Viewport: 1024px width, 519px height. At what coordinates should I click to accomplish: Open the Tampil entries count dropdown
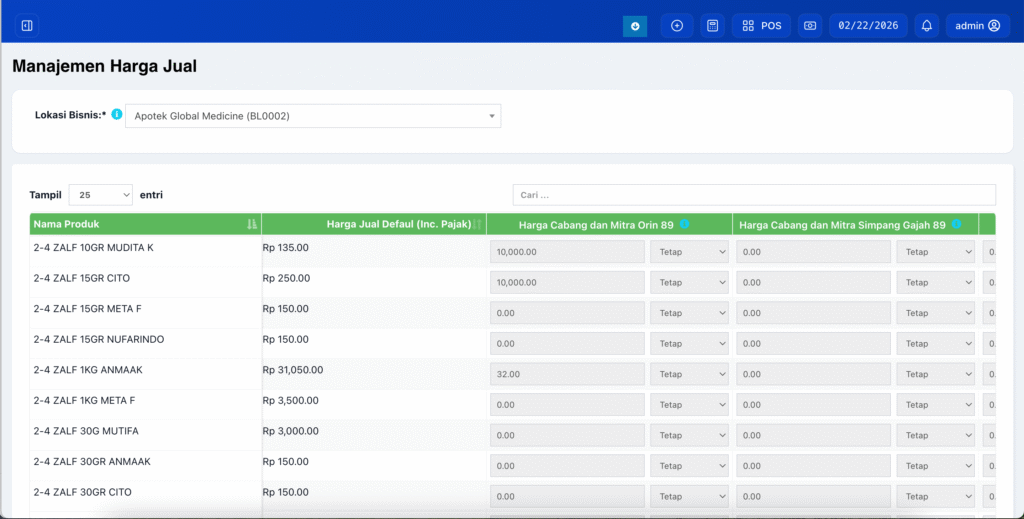[100, 195]
